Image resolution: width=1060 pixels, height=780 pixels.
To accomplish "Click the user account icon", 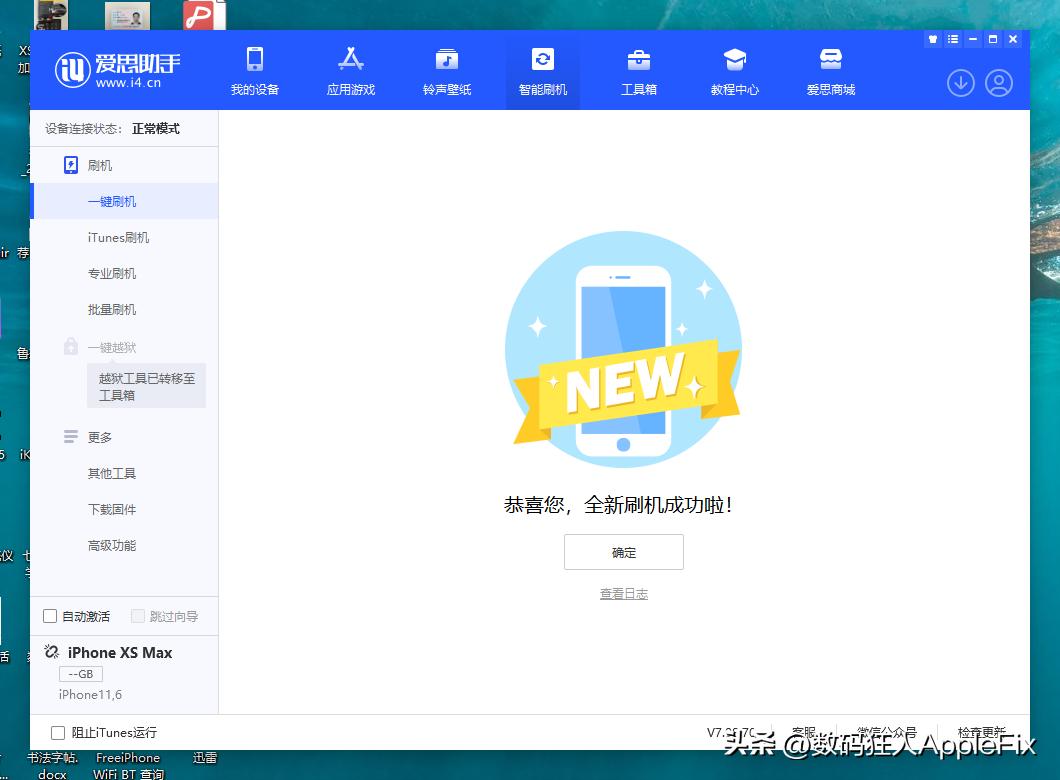I will tap(998, 84).
